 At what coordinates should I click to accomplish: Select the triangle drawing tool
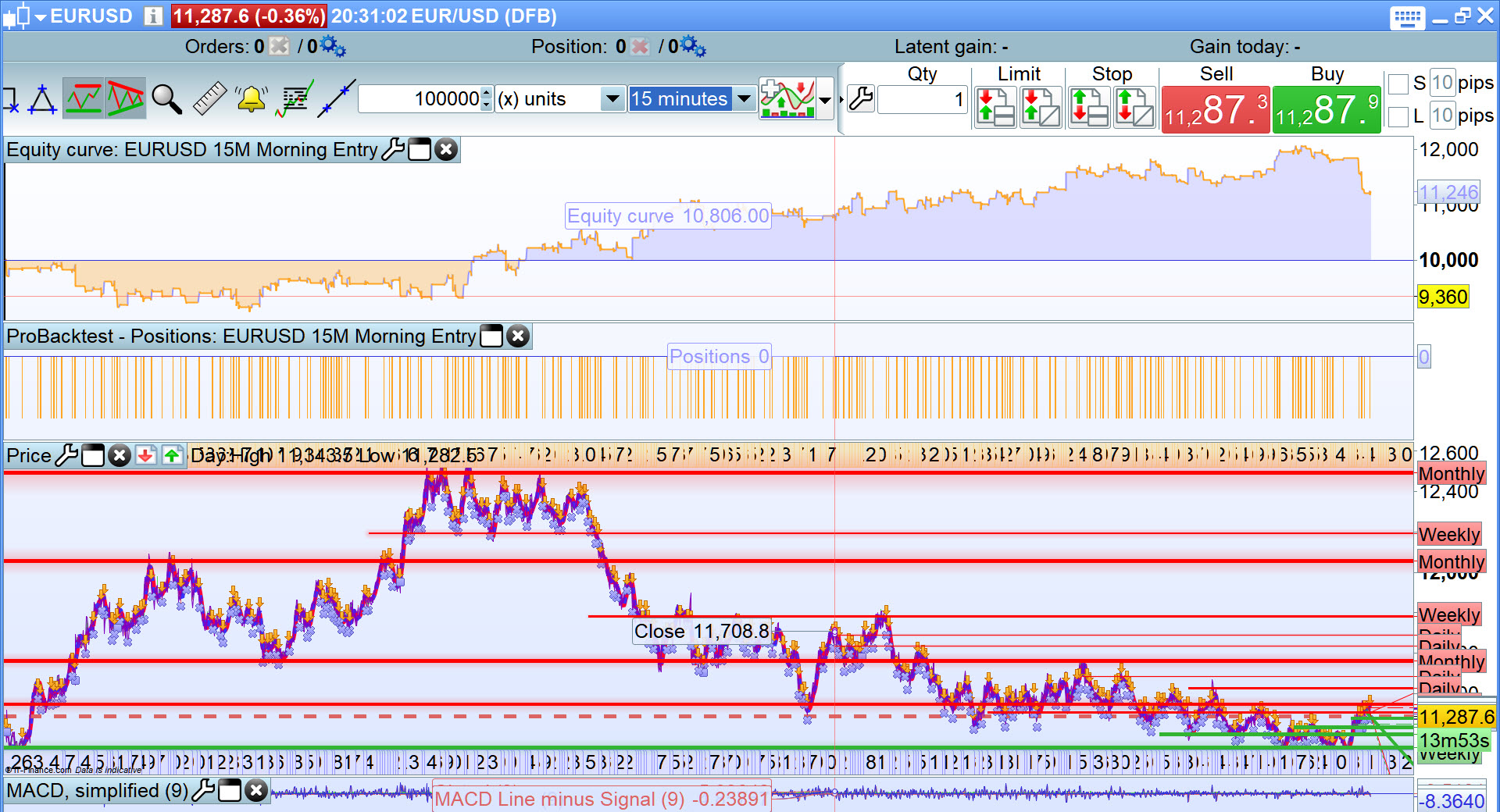click(43, 99)
